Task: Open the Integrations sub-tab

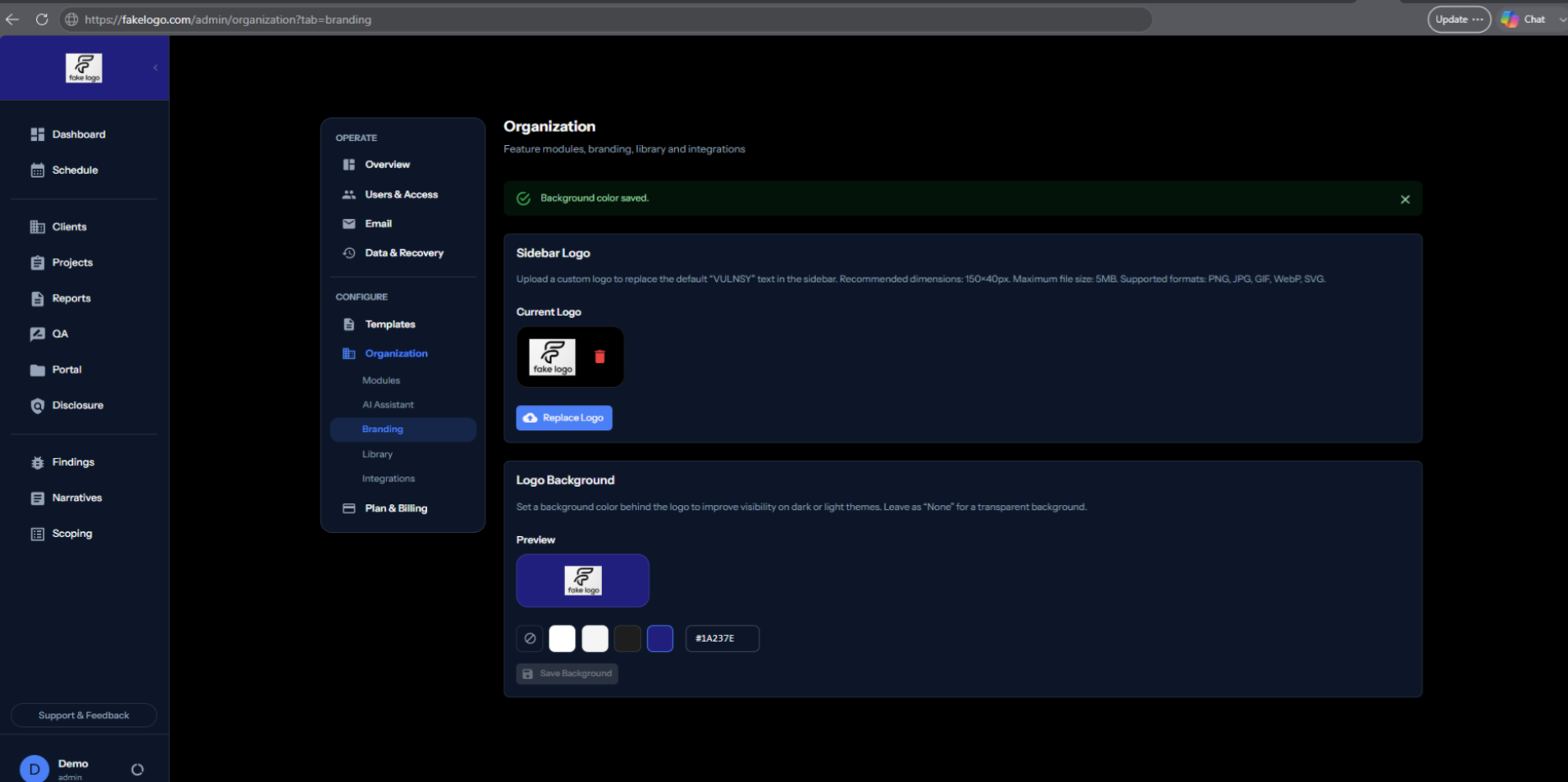Action: click(389, 479)
